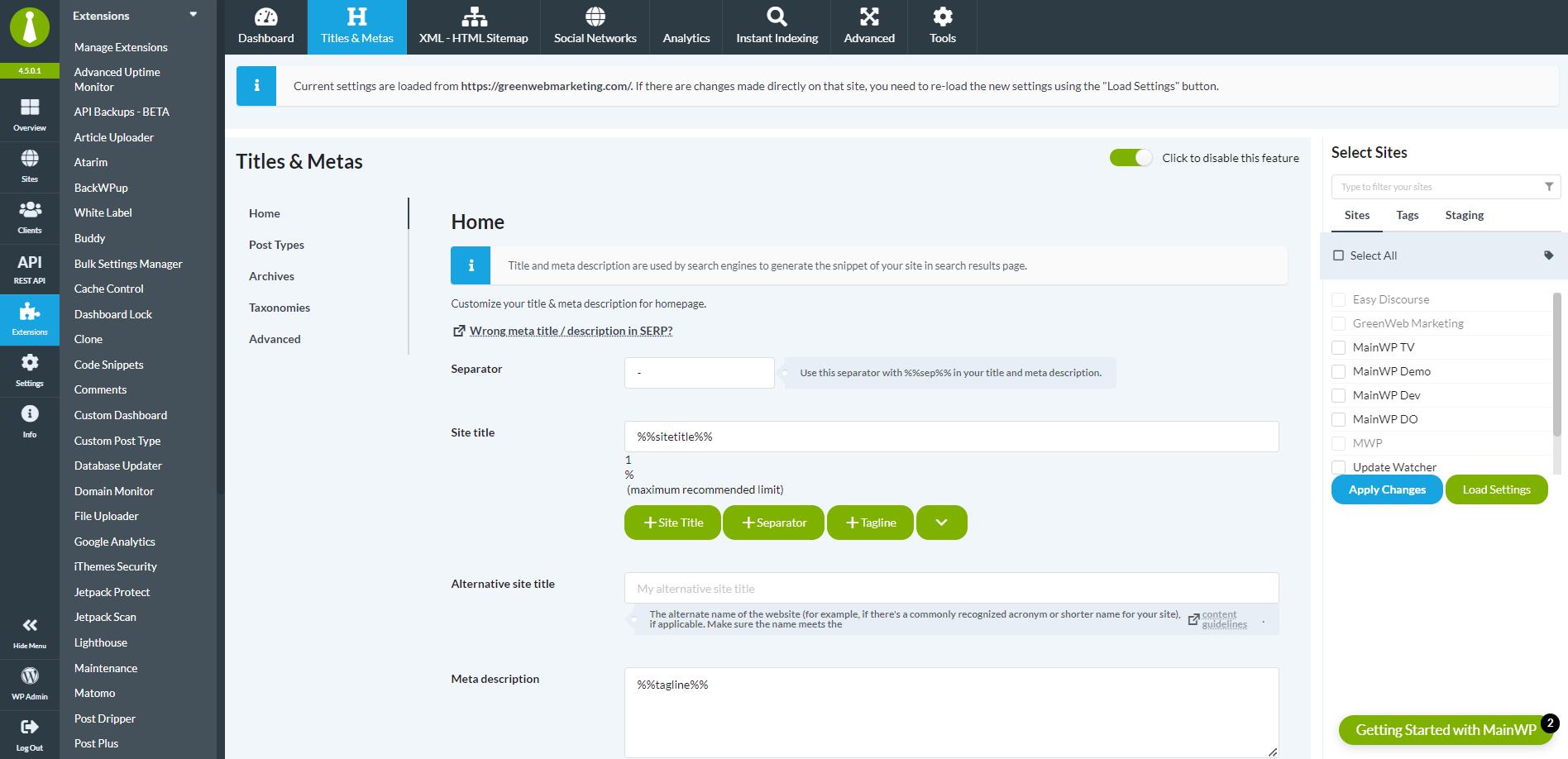This screenshot has height=759, width=1568.
Task: Check the MainWP Demo site checkbox
Action: 1339,371
